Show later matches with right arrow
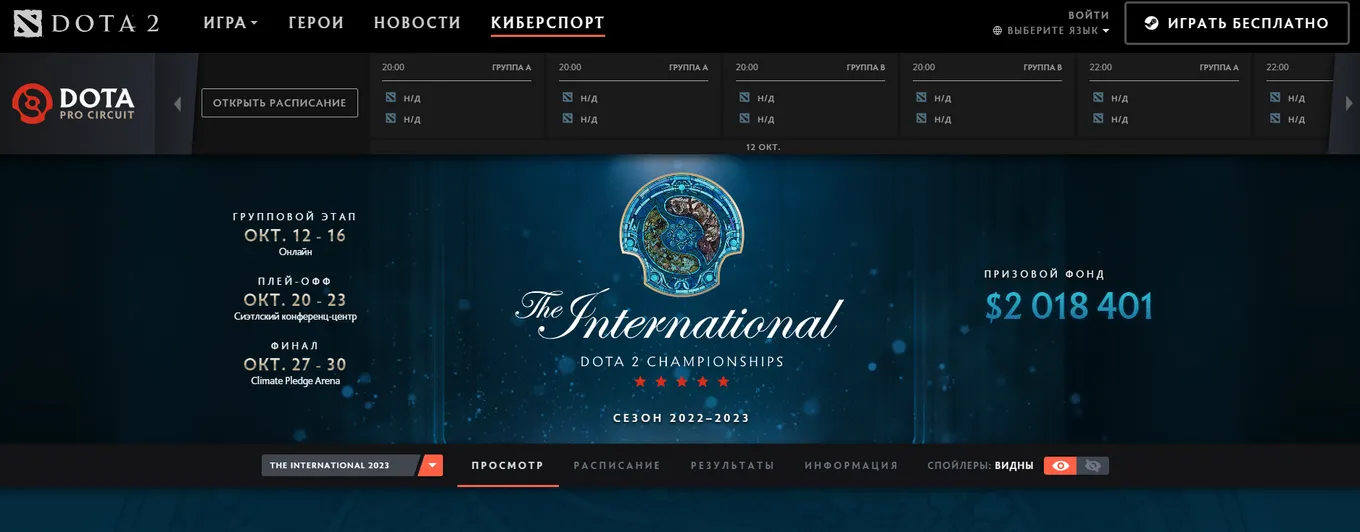Screen dimensions: 1360x532 1348,103
